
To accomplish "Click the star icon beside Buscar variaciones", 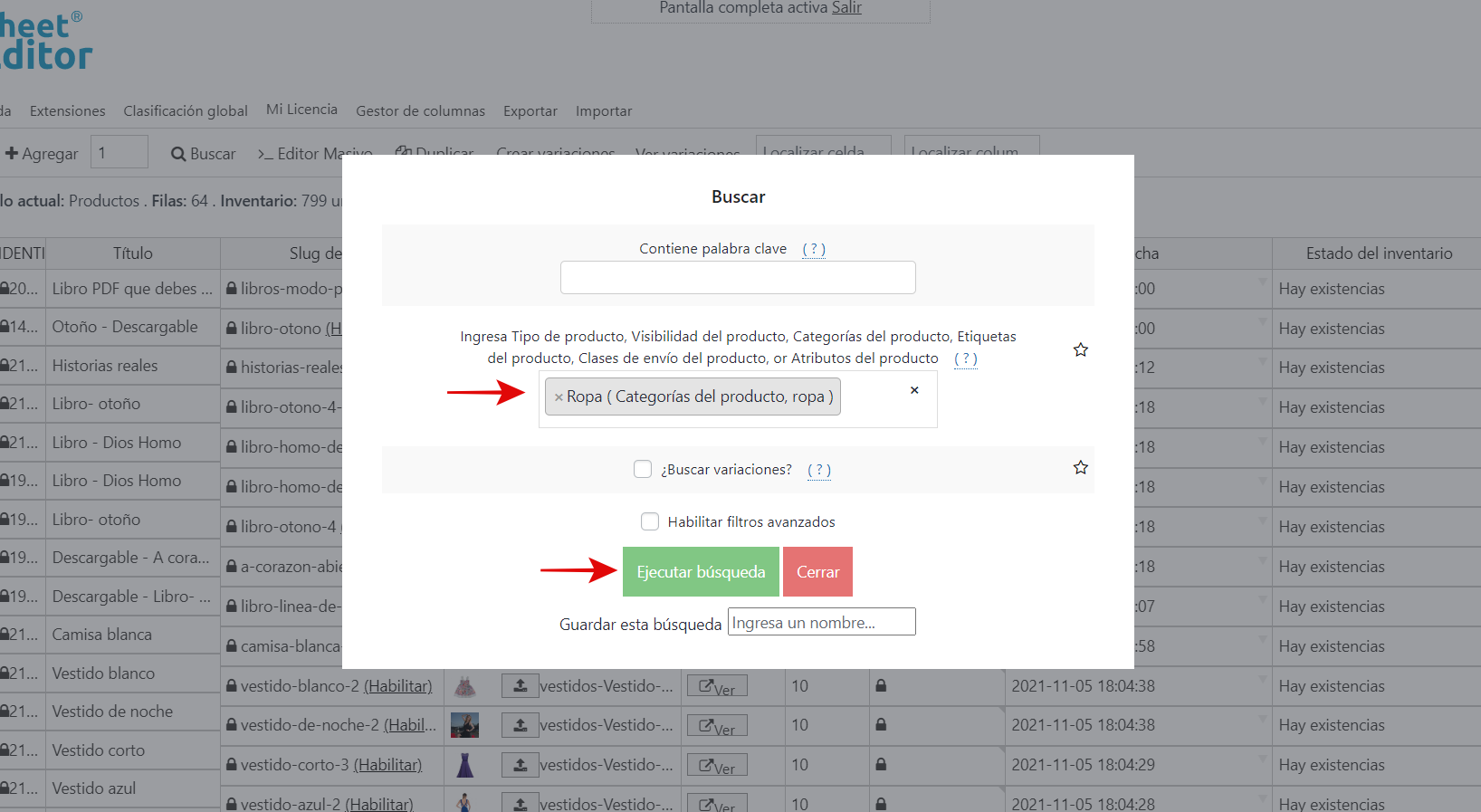I will pos(1080,468).
